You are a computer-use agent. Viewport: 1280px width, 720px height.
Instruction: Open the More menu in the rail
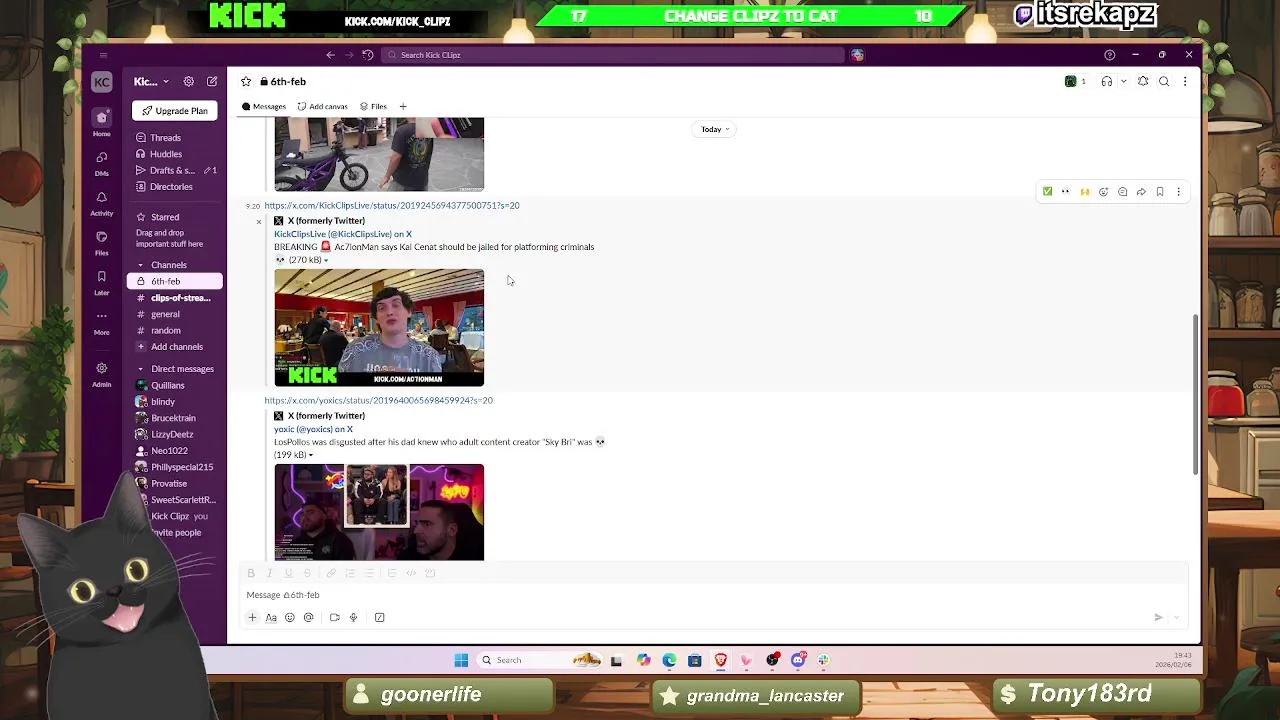pyautogui.click(x=101, y=322)
